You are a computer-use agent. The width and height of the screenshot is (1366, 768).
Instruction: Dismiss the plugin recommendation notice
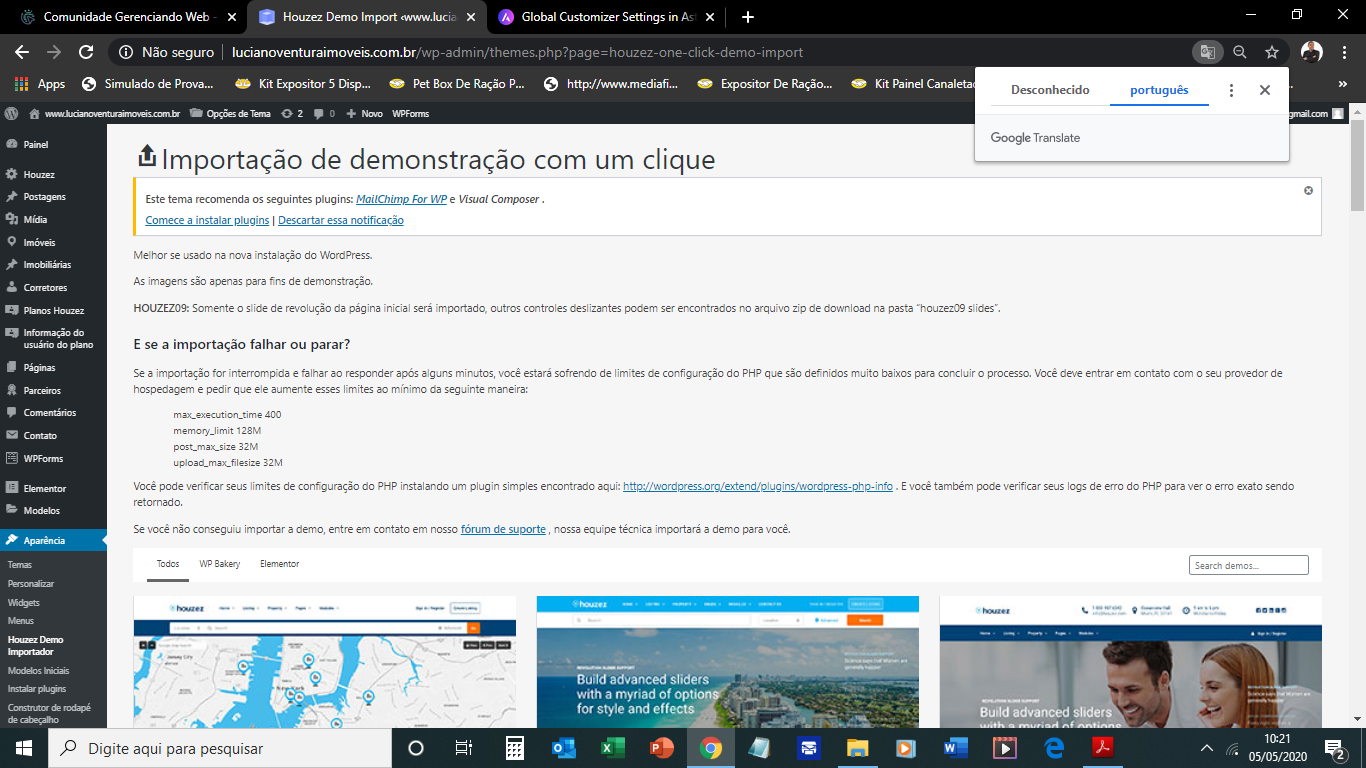(x=1308, y=190)
